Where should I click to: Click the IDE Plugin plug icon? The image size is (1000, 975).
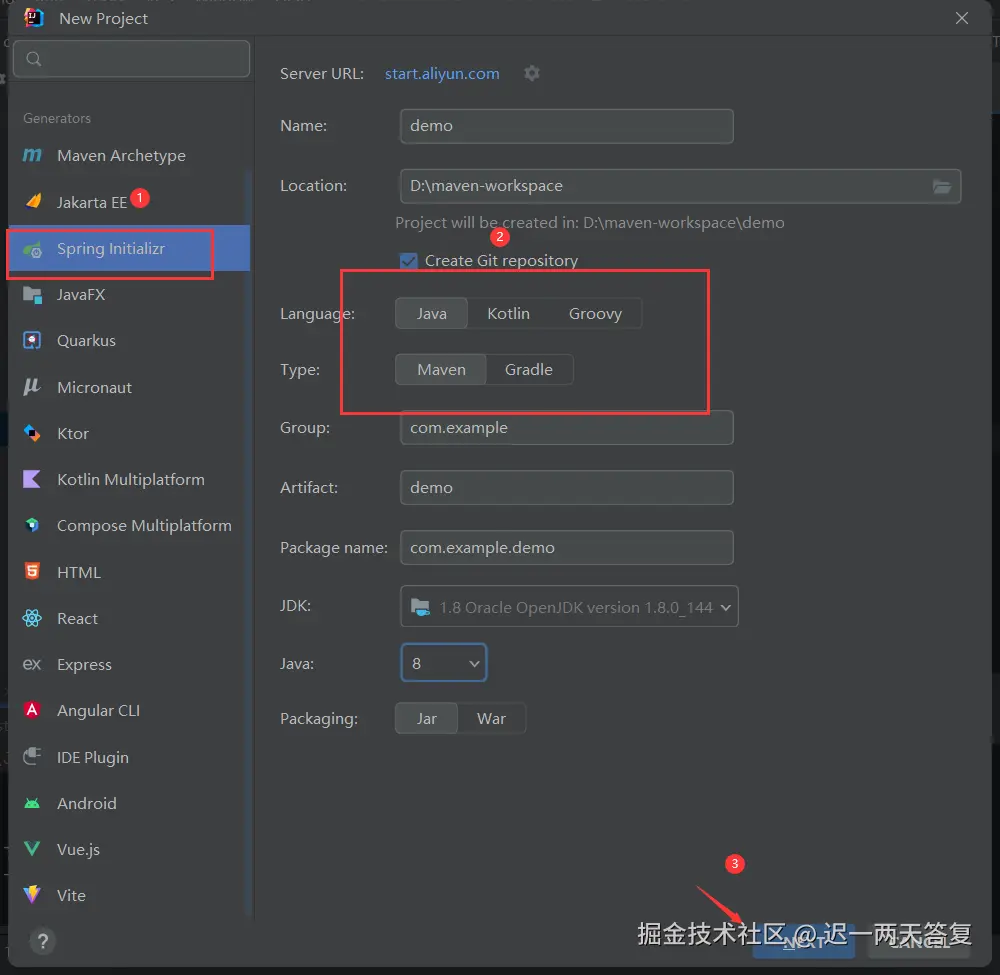tap(32, 756)
